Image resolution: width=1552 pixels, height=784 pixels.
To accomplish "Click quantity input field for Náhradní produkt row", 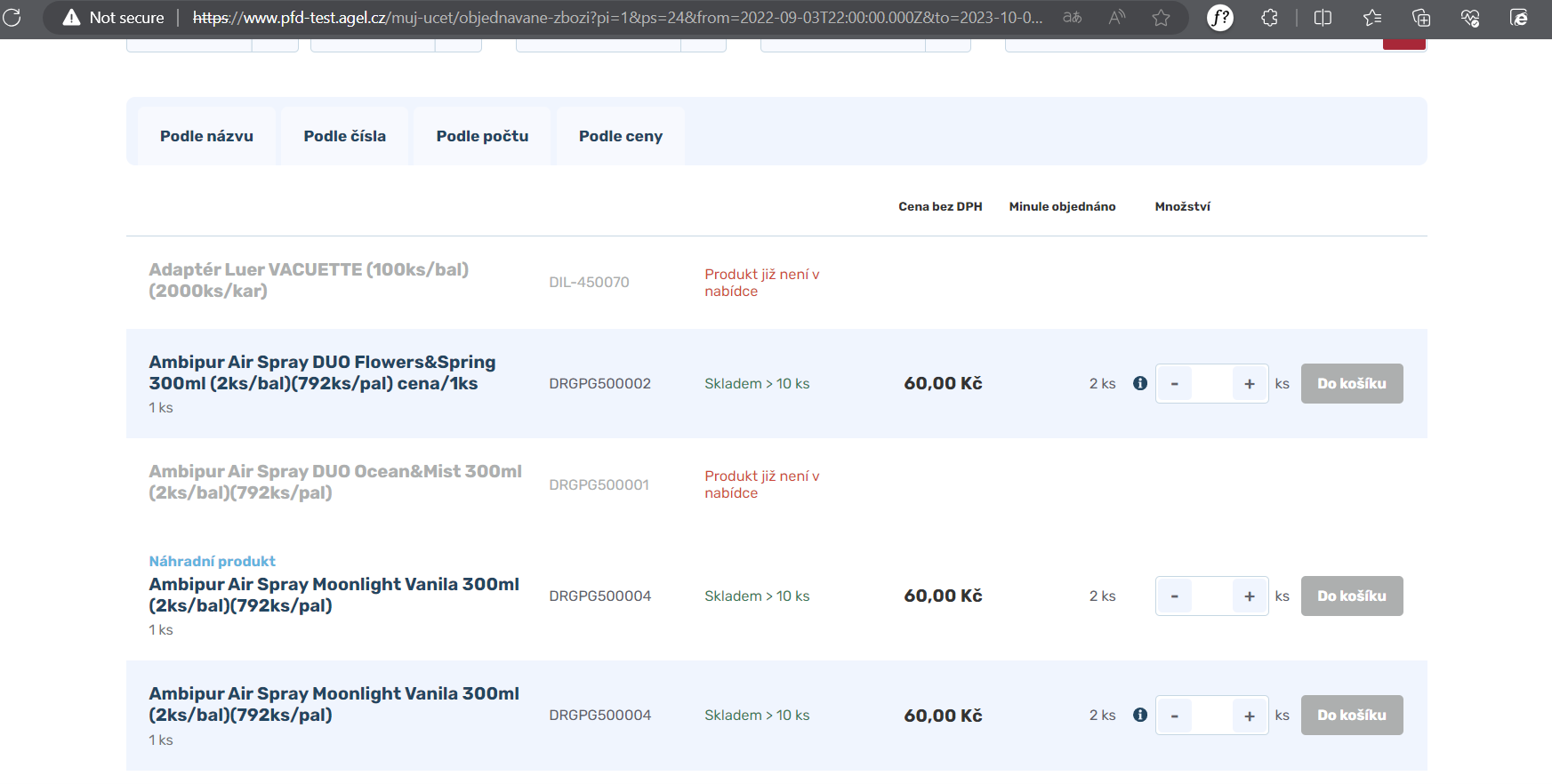I will point(1212,596).
